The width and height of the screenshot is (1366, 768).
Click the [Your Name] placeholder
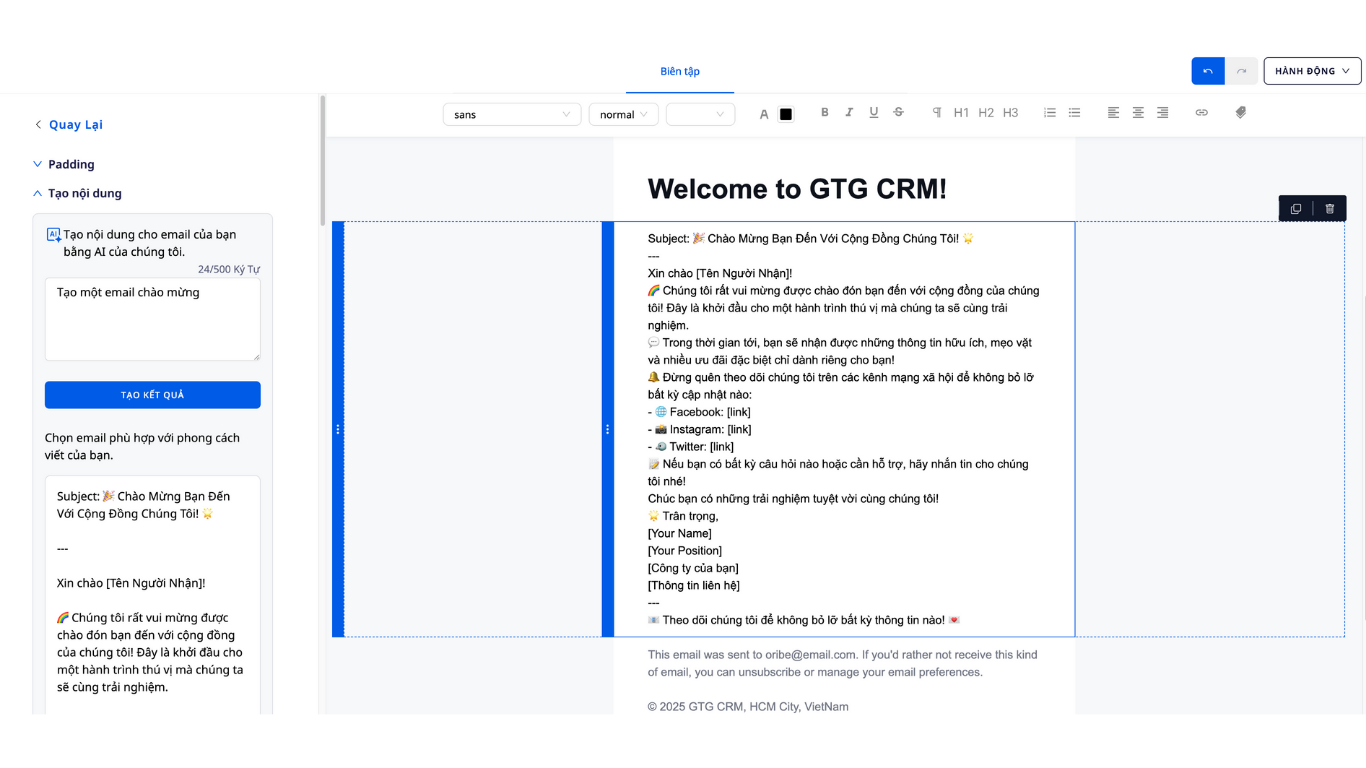[680, 533]
